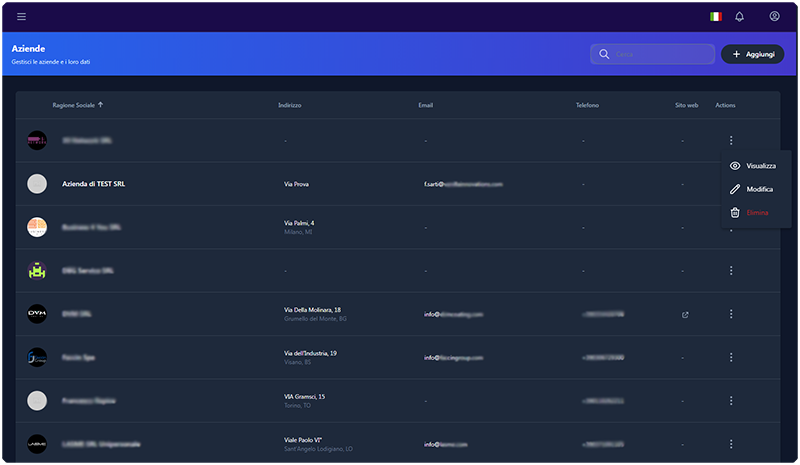The width and height of the screenshot is (800, 465).
Task: Open the actions menu for the VIA Gramsci row
Action: 731,400
